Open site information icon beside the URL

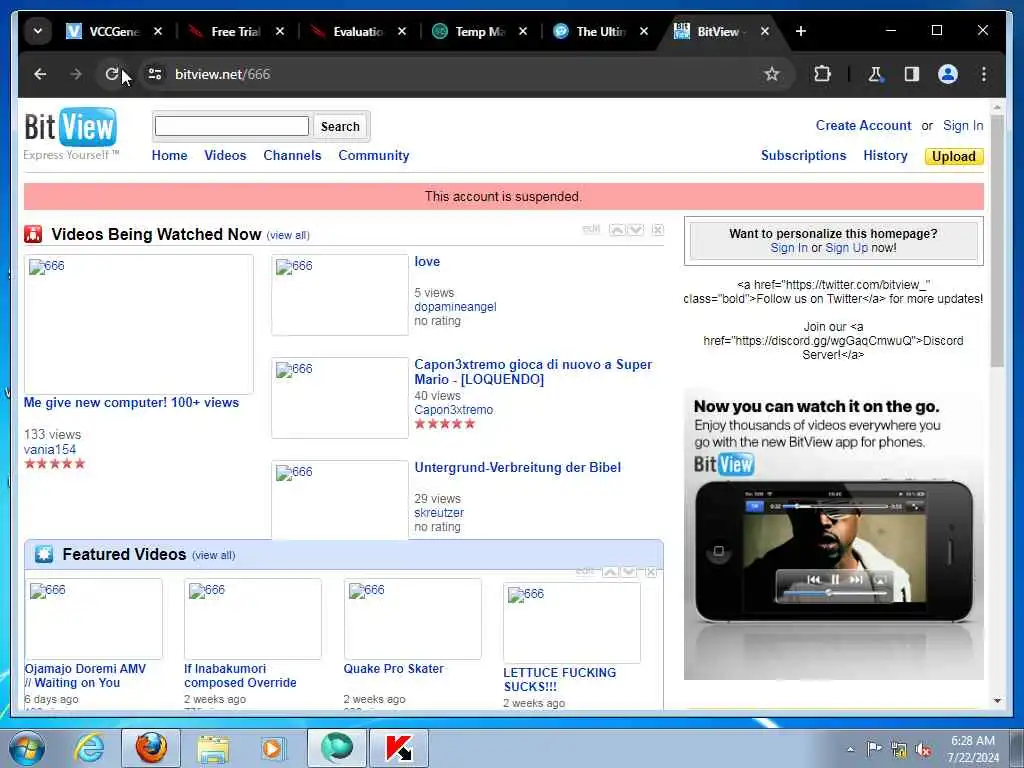pos(155,74)
